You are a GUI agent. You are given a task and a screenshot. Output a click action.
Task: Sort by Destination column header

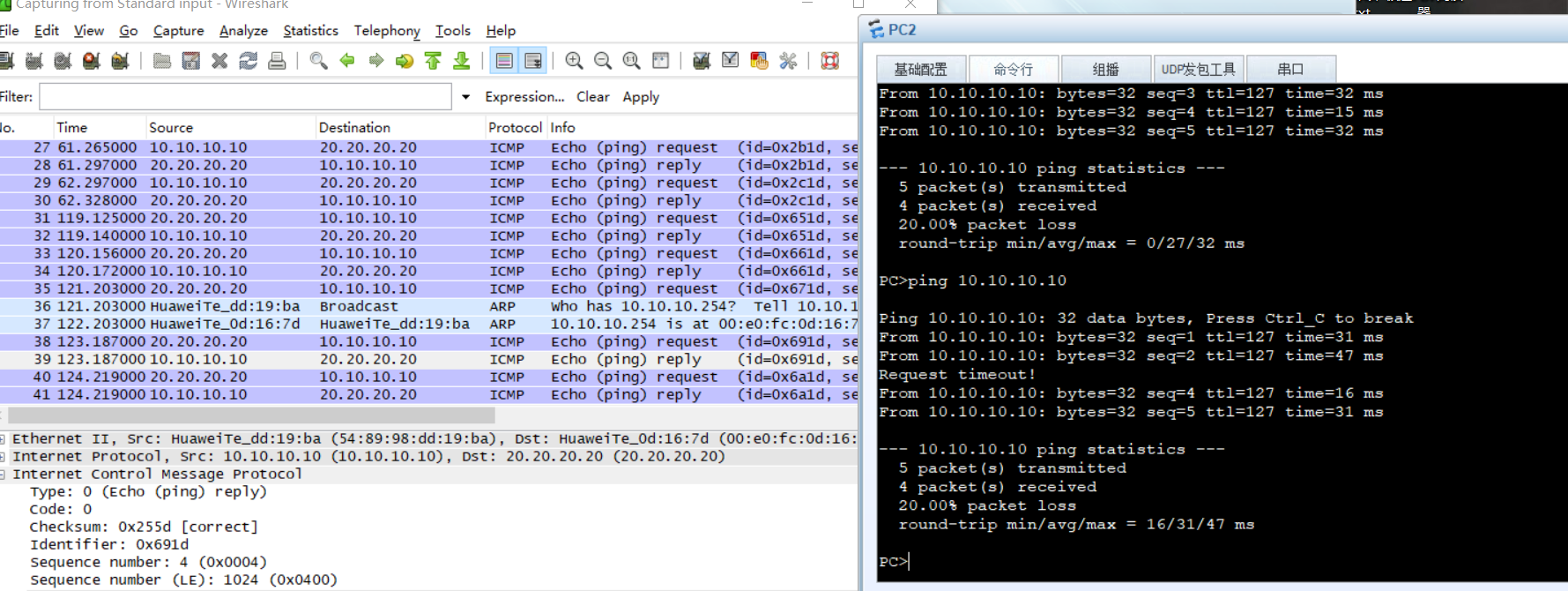400,127
